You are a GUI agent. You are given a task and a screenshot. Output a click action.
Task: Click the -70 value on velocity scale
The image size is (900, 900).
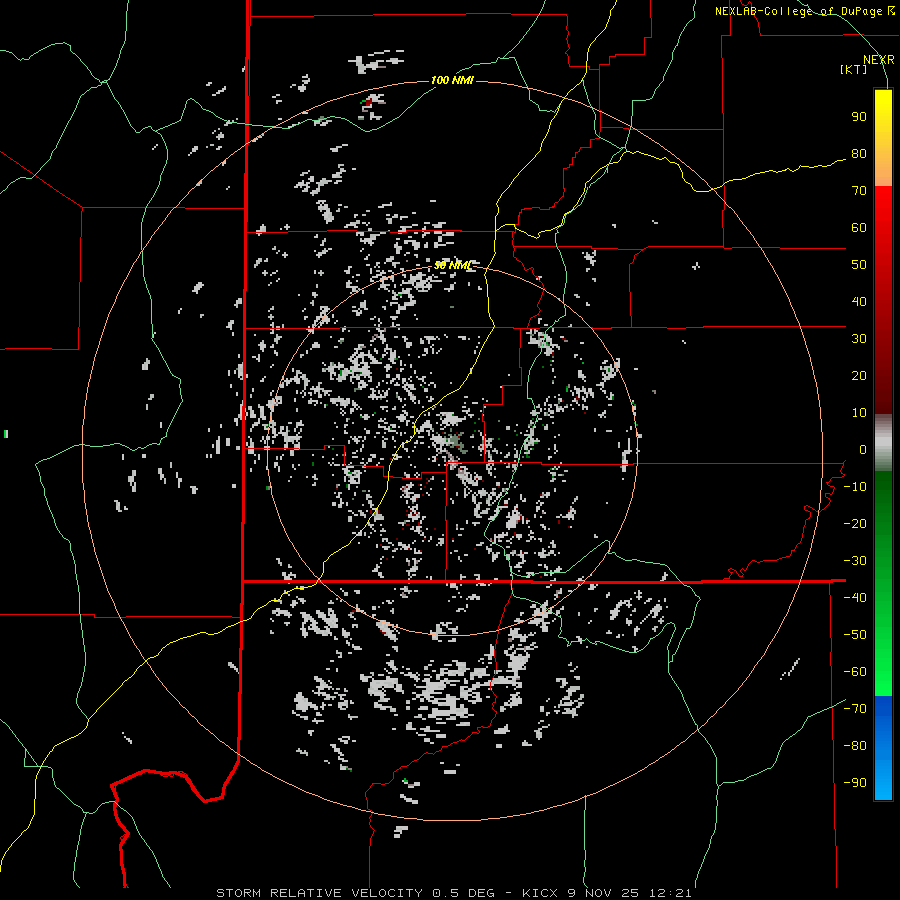(x=855, y=709)
